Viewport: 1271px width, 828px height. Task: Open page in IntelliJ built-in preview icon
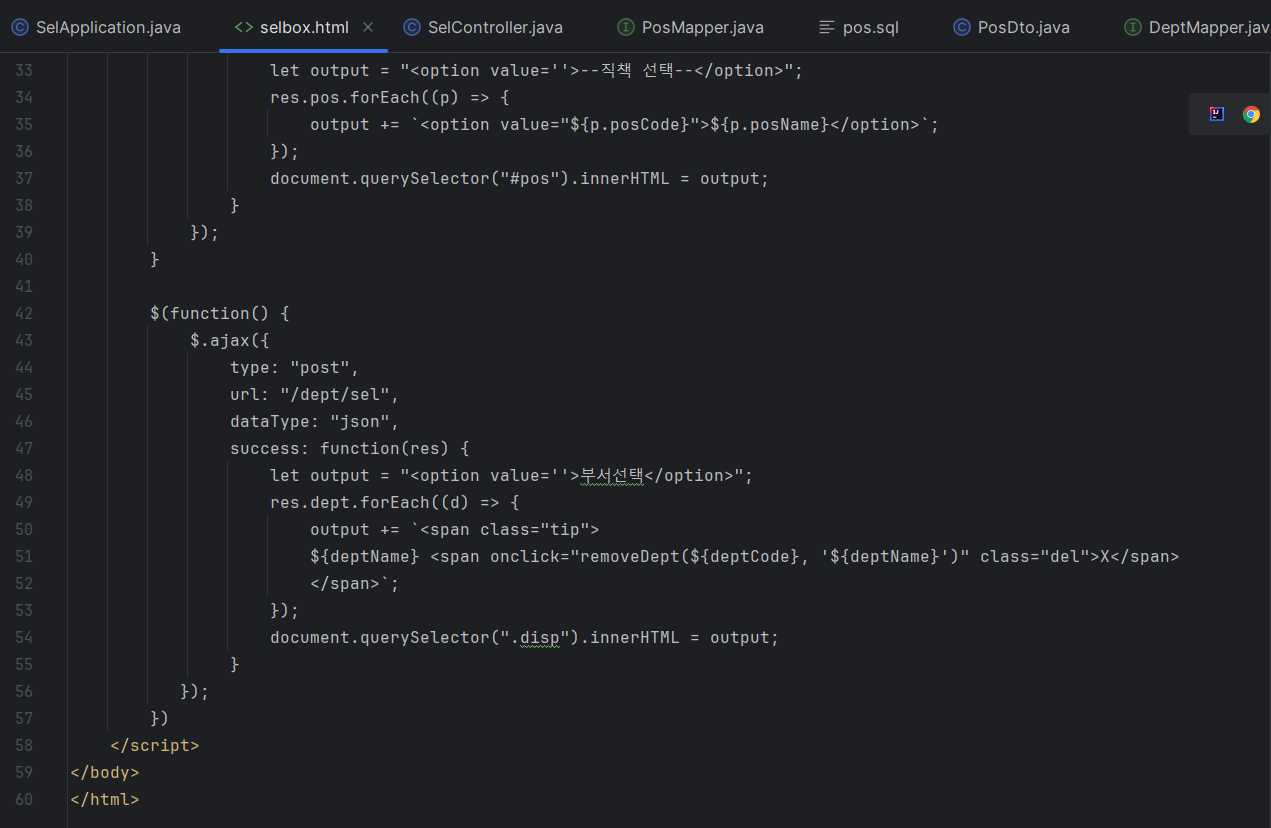(x=1216, y=114)
